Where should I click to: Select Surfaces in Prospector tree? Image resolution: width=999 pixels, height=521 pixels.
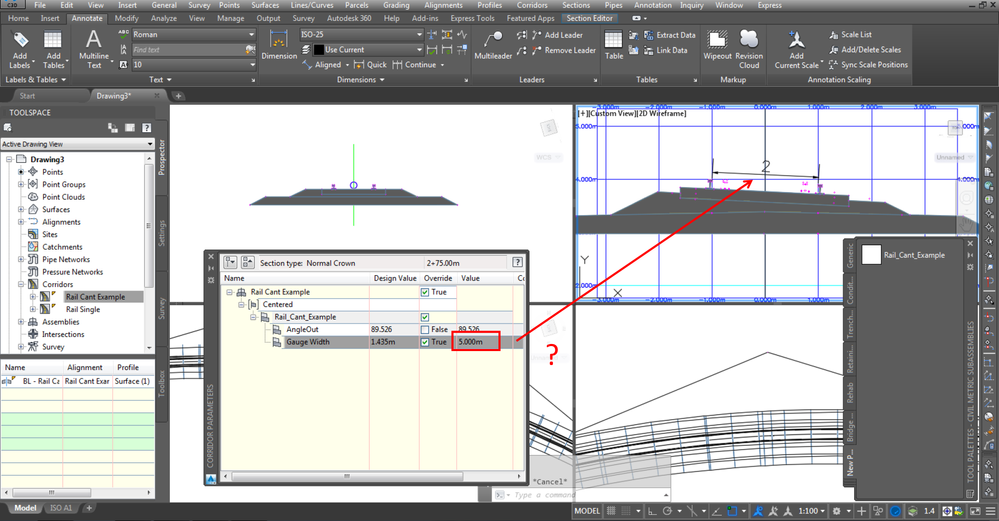(x=56, y=209)
